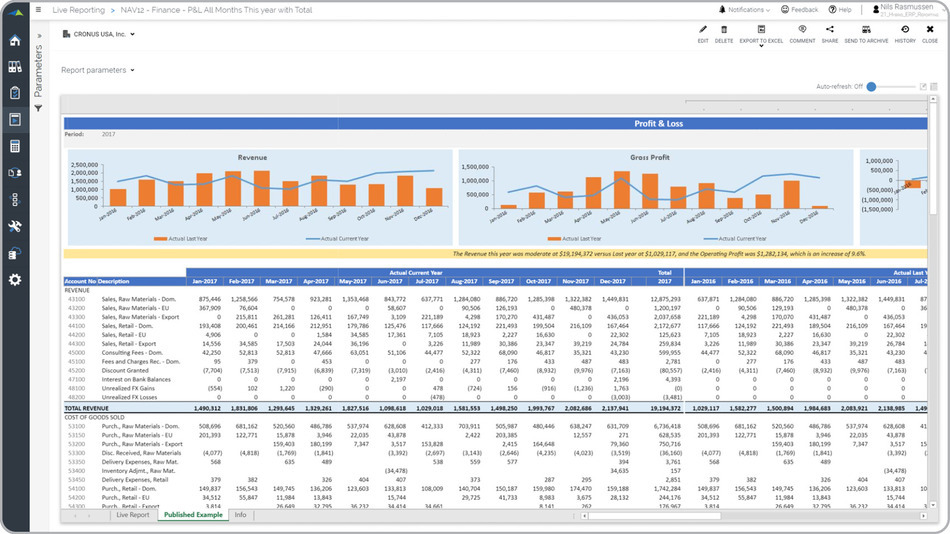Click Send to Archive icon
The image size is (950, 534).
tap(866, 30)
